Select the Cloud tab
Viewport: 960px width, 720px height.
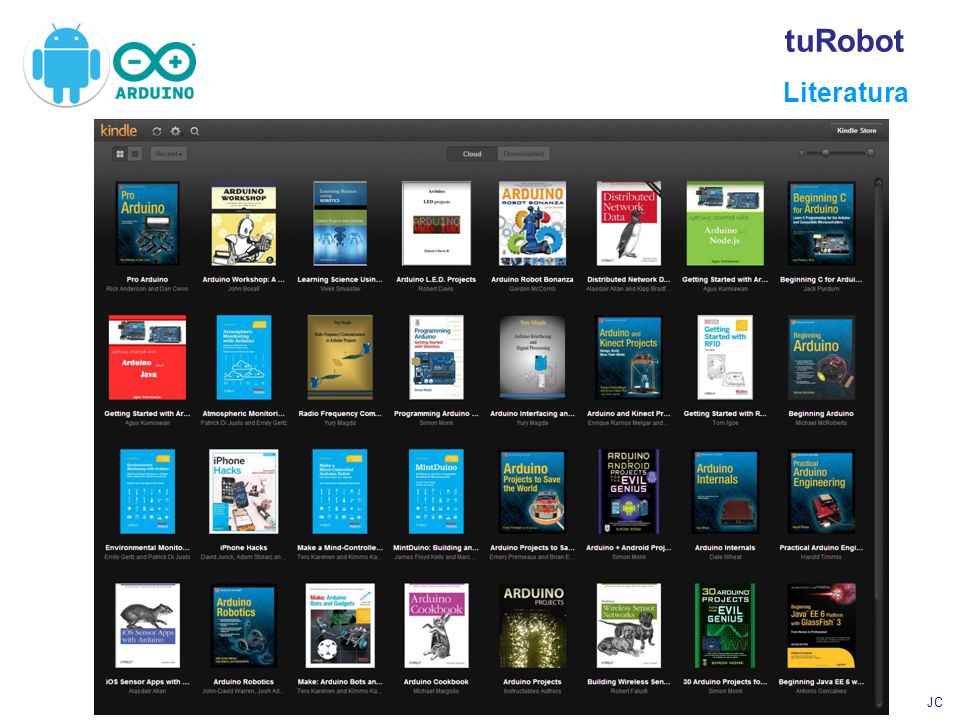tap(472, 154)
